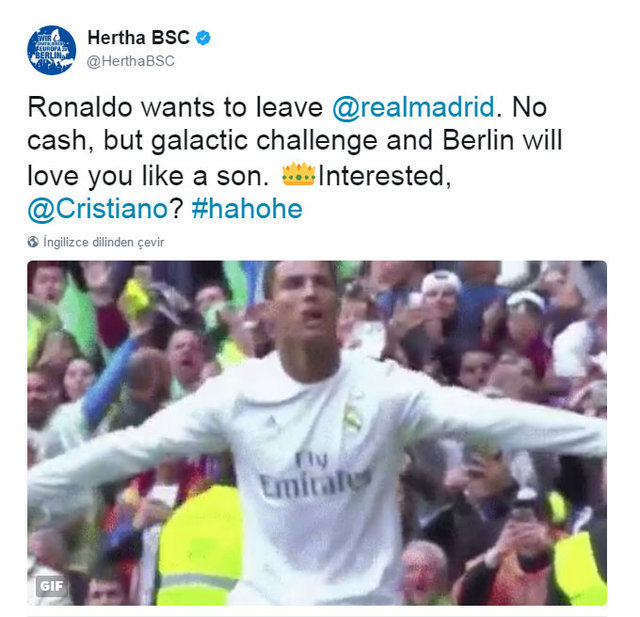The width and height of the screenshot is (640, 617).
Task: Click the blue verified badge
Action: [x=203, y=38]
